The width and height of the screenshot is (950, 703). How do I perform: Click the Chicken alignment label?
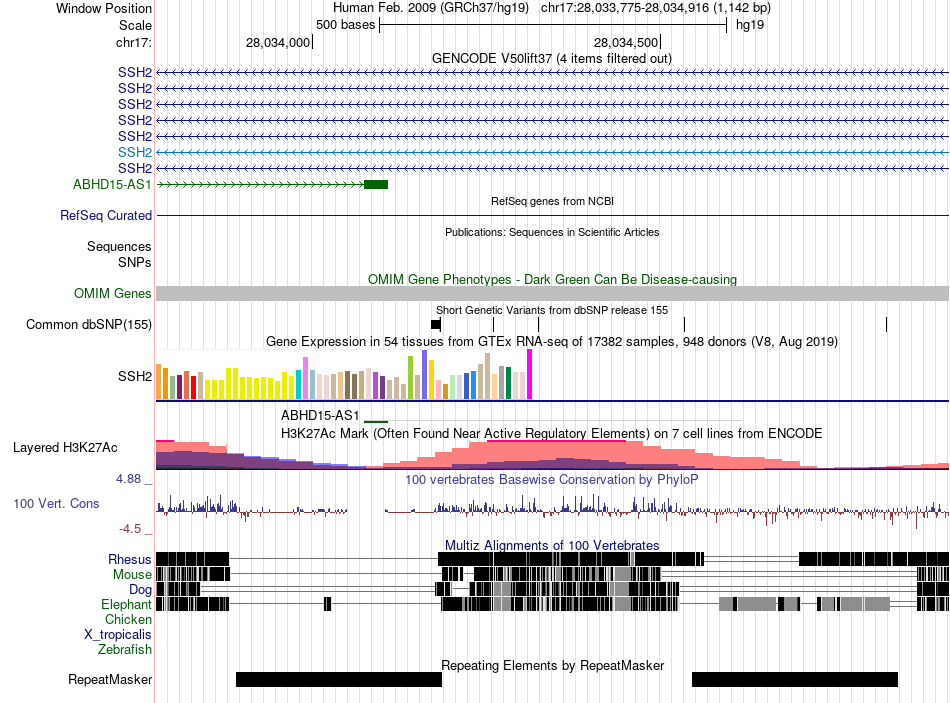pos(128,619)
